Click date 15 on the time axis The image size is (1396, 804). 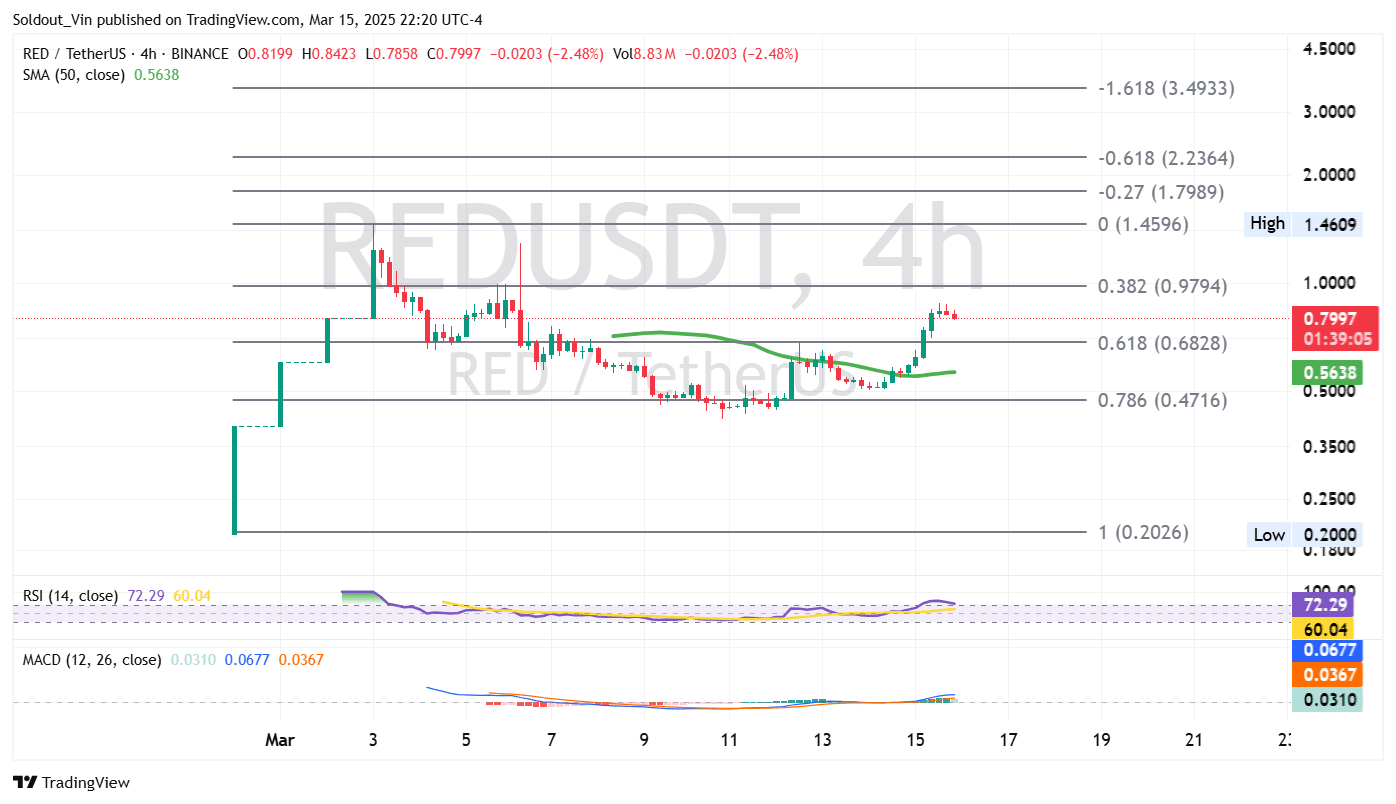coord(916,740)
